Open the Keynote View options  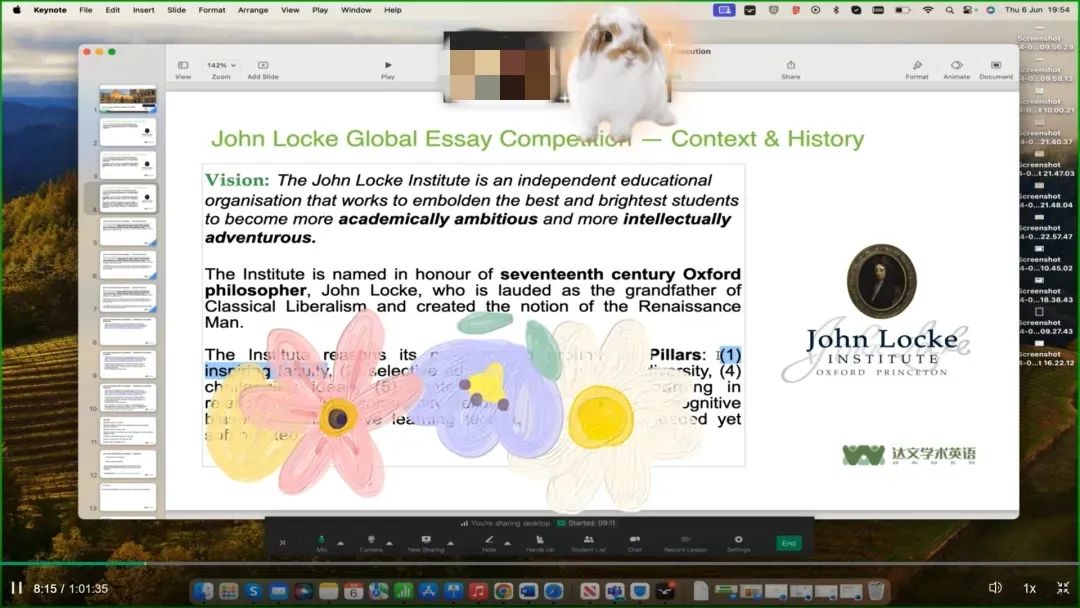pos(183,70)
